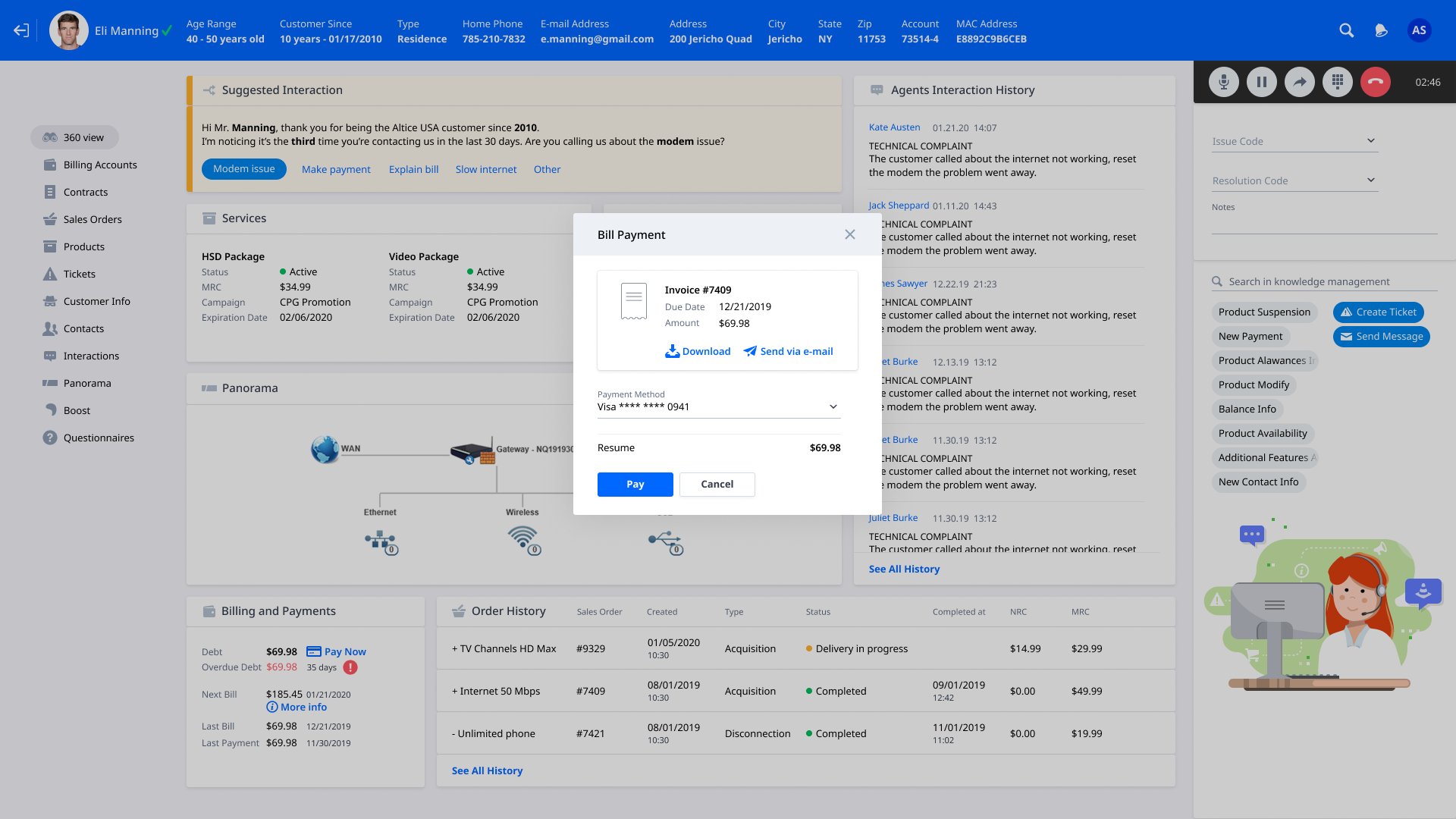Open Kate Austen agent name link
The image size is (1456, 819).
click(x=894, y=127)
